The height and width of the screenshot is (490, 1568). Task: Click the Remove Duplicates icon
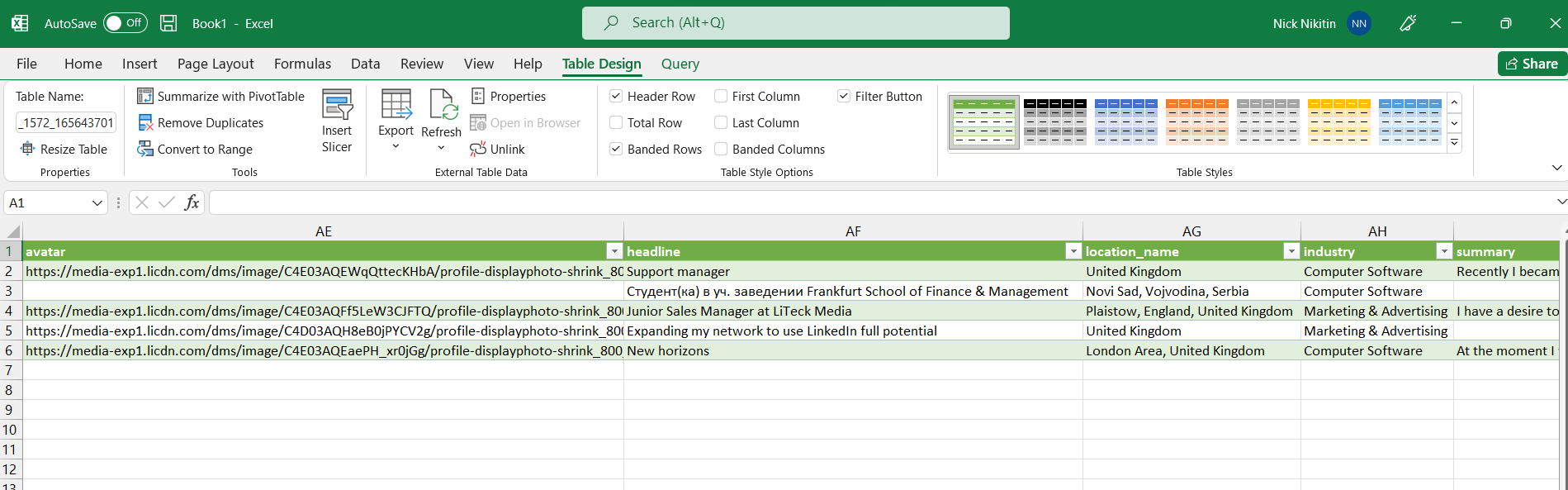(145, 123)
